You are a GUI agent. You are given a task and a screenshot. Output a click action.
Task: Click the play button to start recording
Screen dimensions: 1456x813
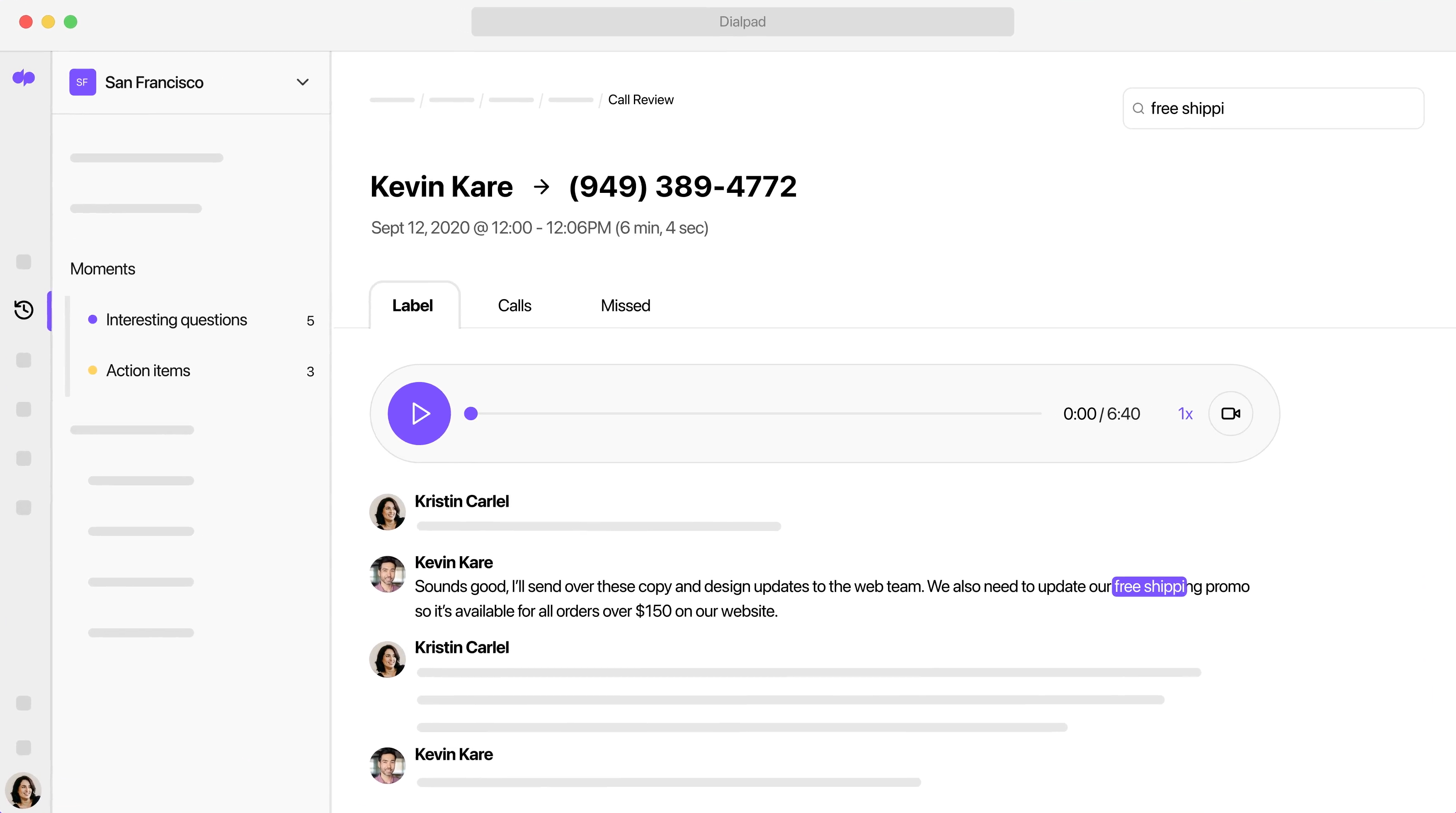[419, 413]
